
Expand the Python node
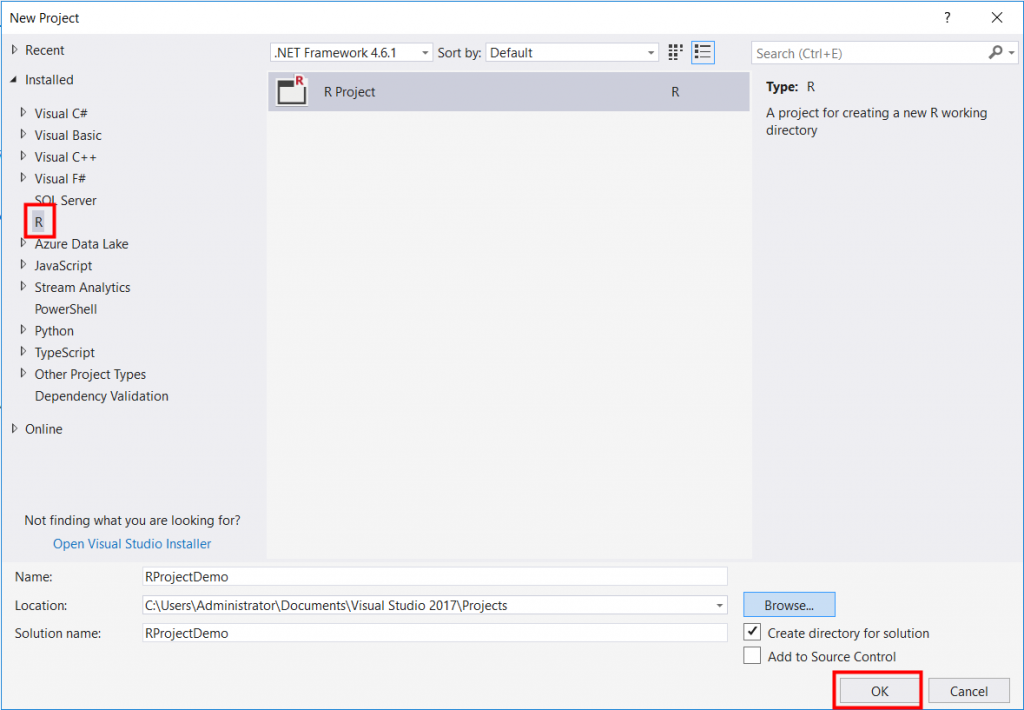pos(24,330)
